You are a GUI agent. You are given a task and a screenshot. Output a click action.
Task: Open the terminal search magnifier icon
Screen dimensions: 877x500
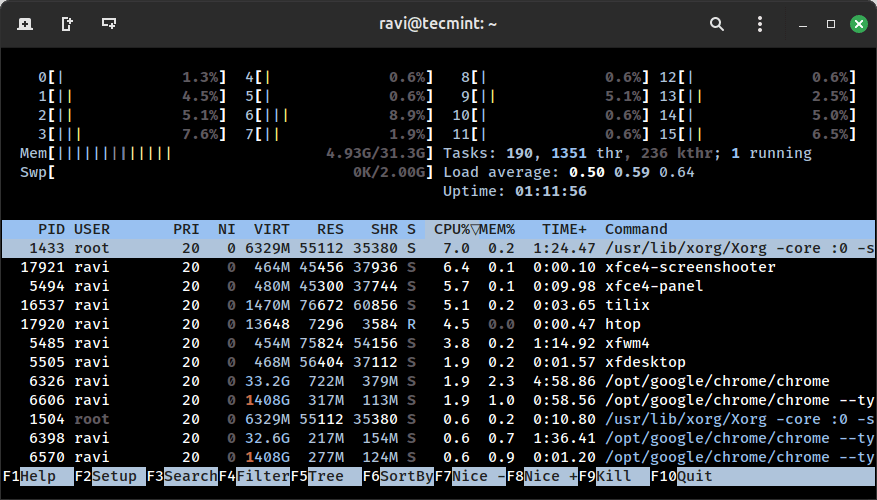coord(717,23)
